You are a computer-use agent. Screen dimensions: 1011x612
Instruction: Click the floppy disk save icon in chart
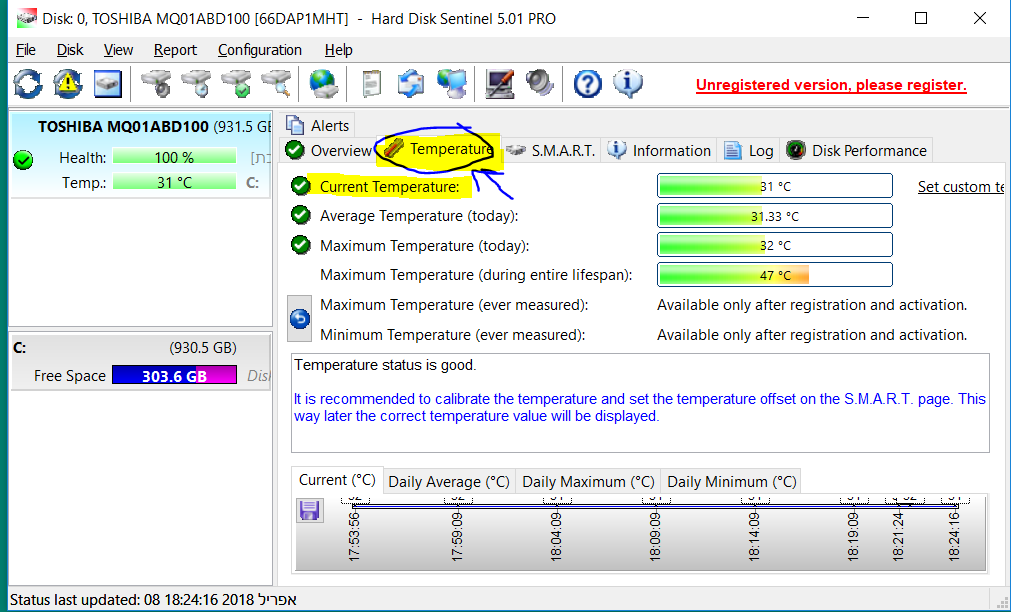(309, 510)
